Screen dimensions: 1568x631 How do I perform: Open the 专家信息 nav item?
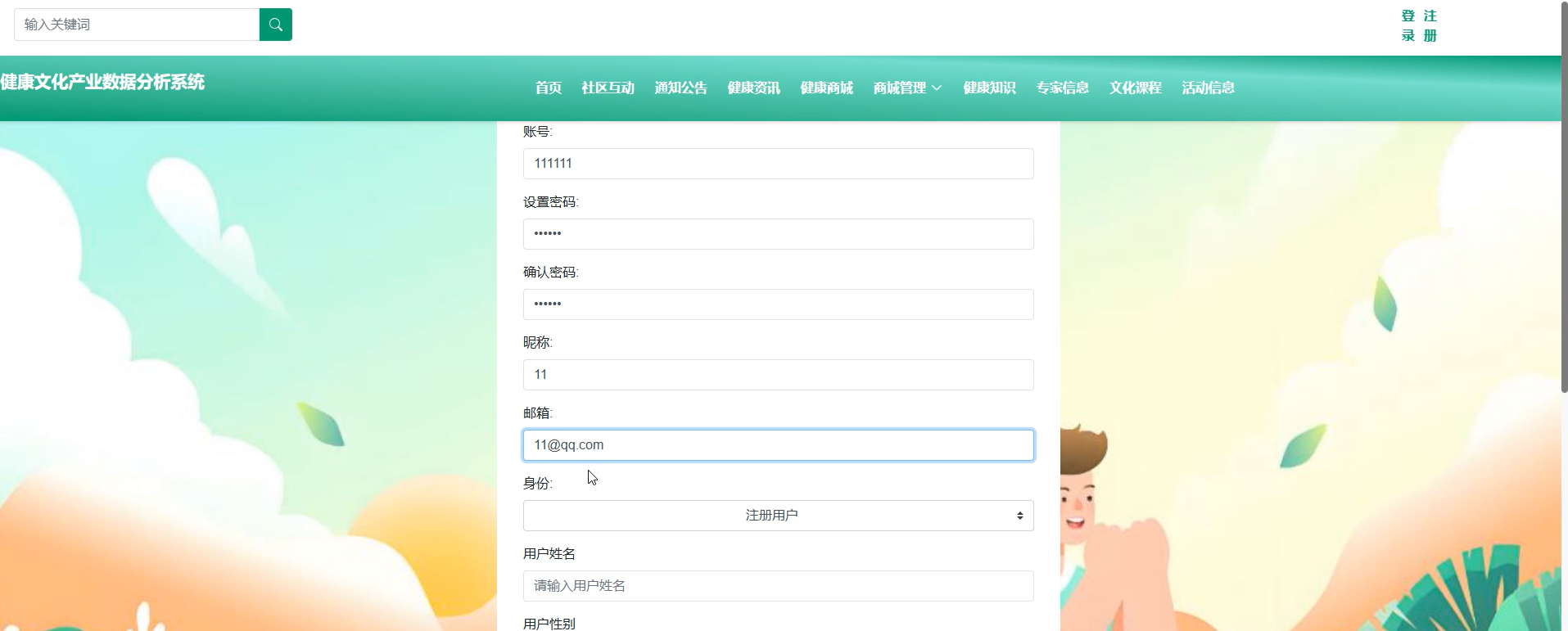click(x=1063, y=88)
